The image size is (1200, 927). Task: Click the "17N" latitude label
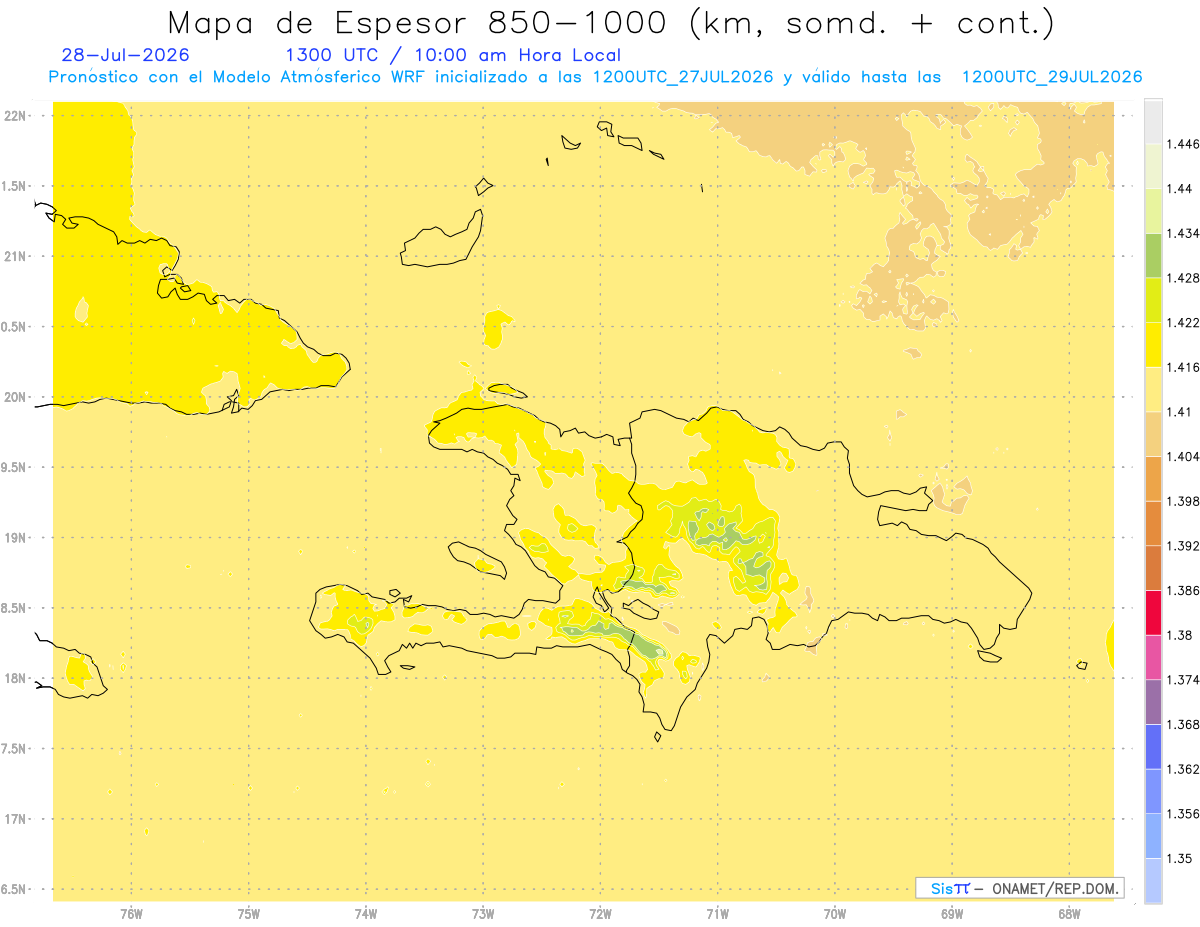click(17, 819)
